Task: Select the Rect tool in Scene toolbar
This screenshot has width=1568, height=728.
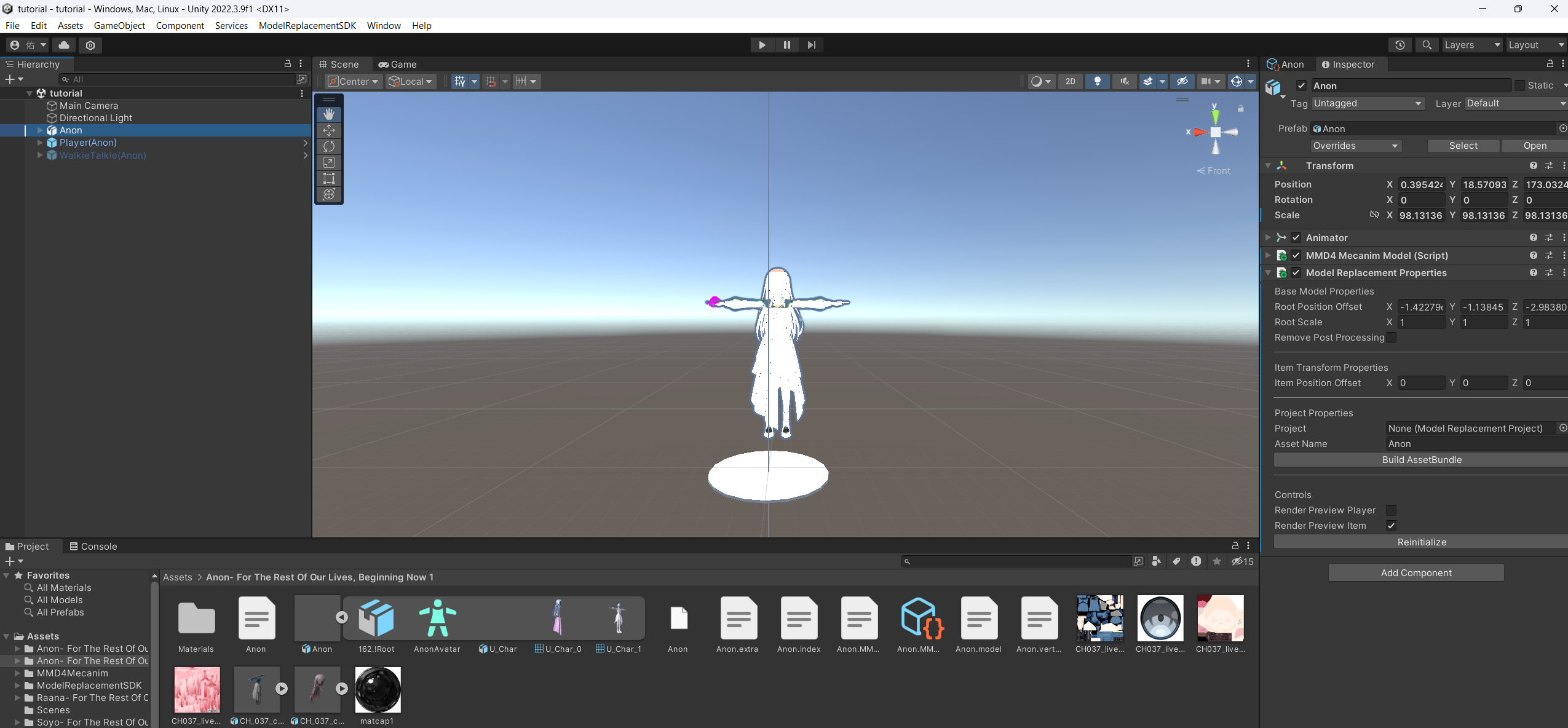Action: 329,178
